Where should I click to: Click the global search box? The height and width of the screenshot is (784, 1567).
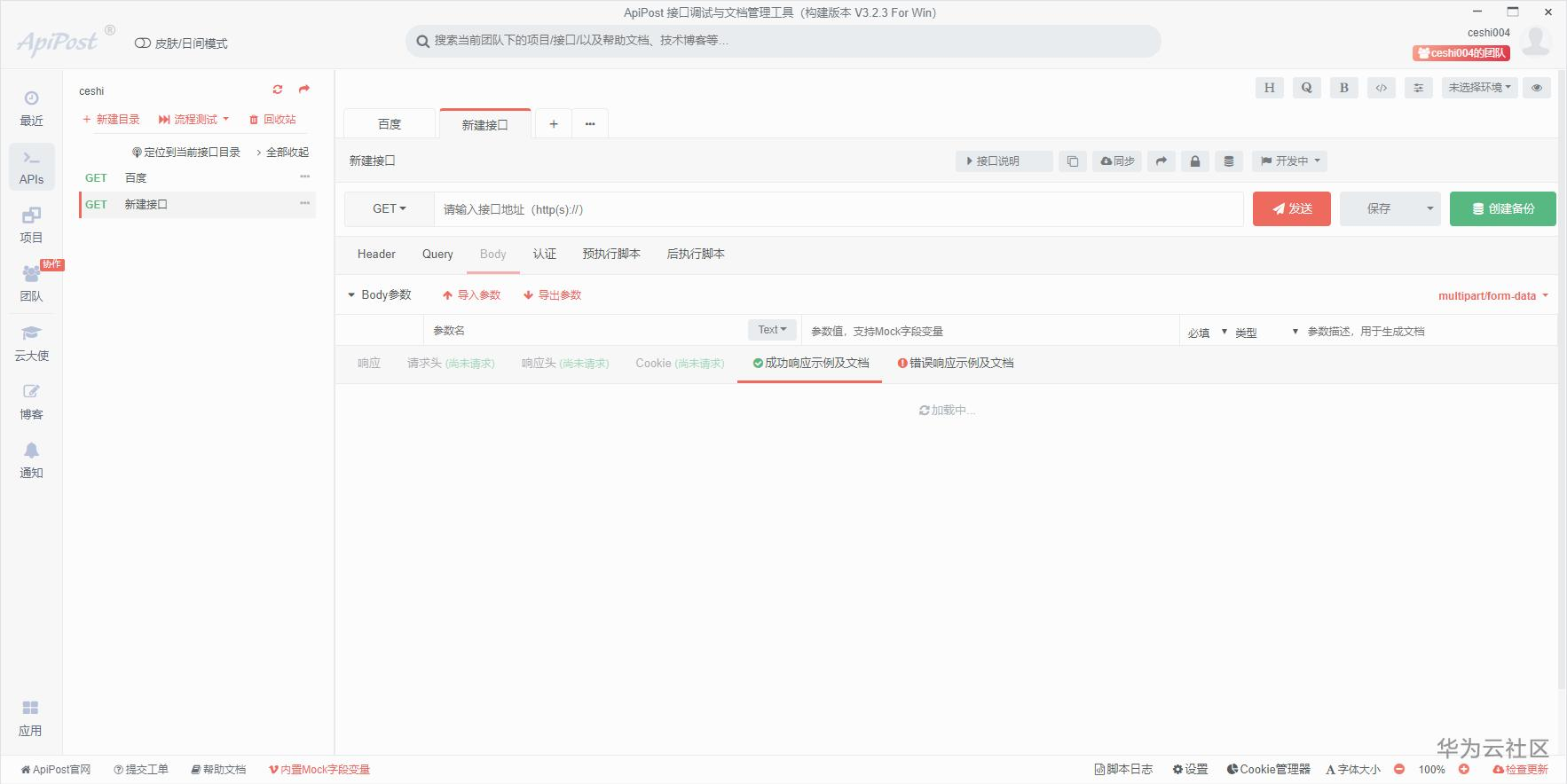coord(783,41)
